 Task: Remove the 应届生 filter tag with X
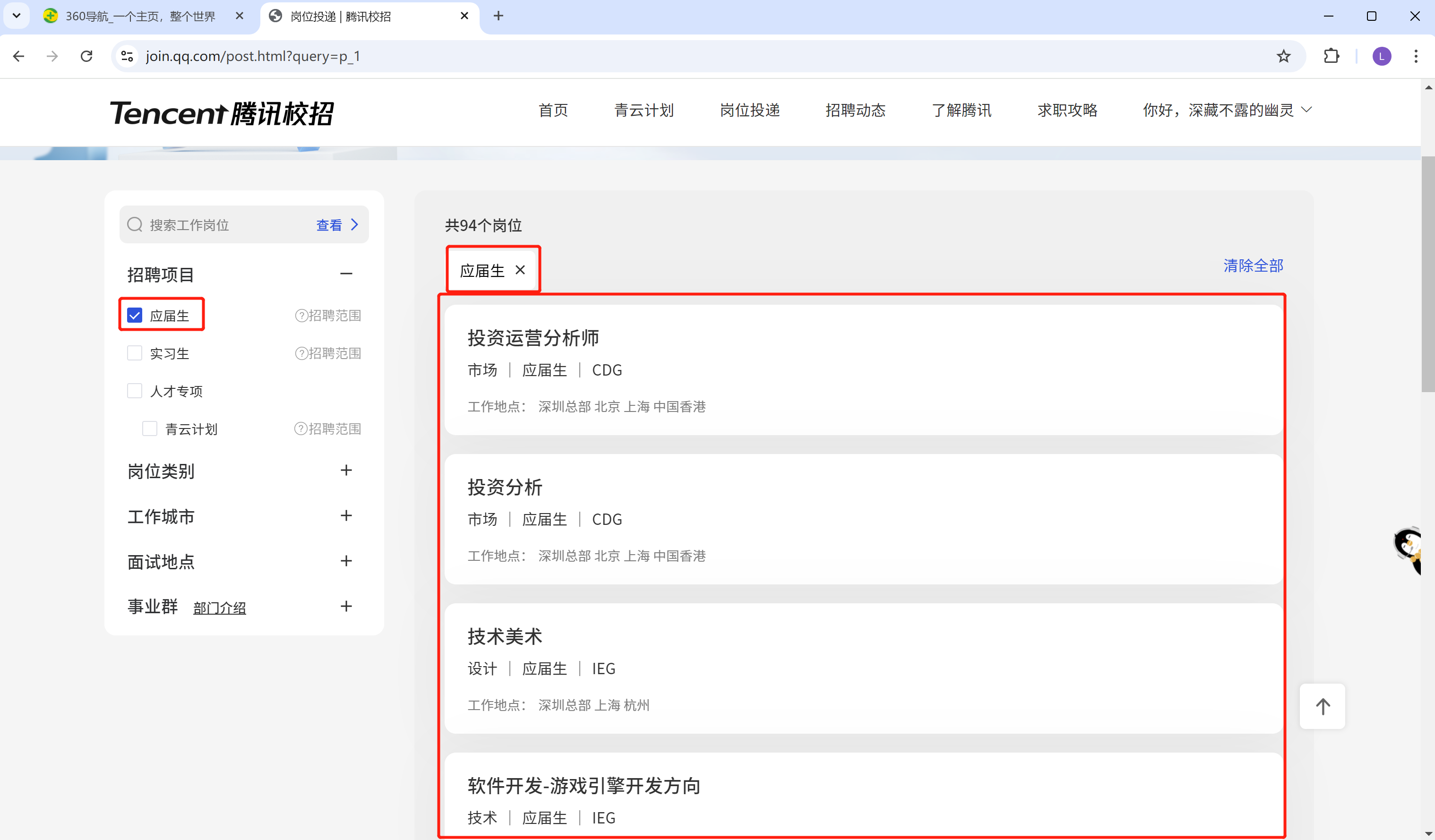point(520,270)
